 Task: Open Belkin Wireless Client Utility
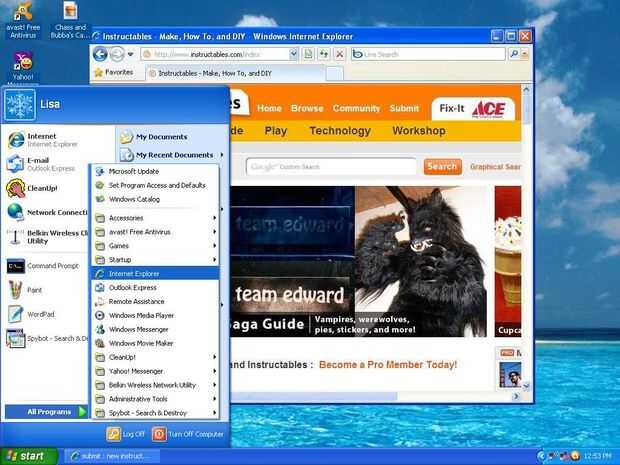click(47, 237)
